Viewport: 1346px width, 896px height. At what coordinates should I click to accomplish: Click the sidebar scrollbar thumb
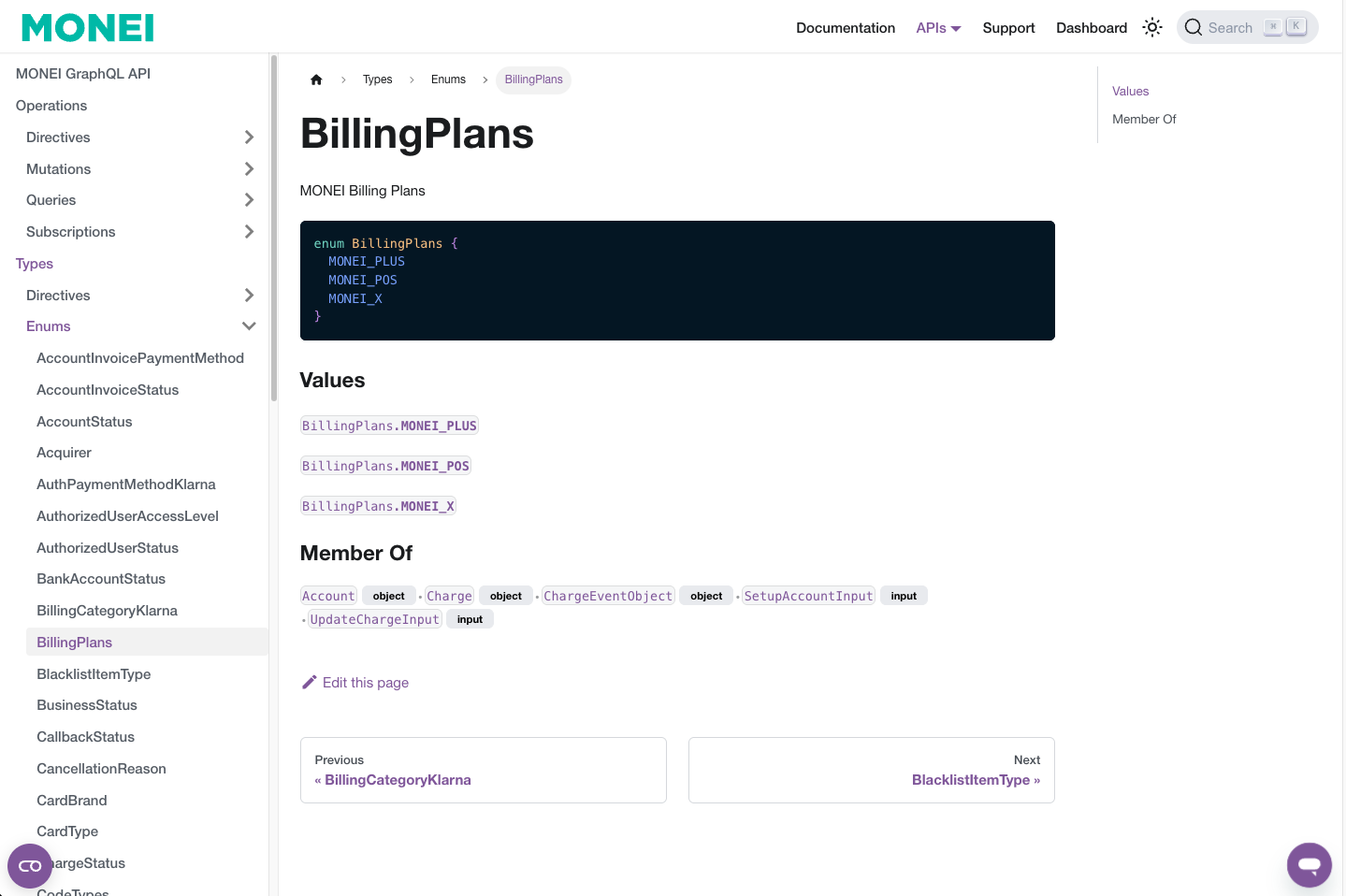point(274,228)
